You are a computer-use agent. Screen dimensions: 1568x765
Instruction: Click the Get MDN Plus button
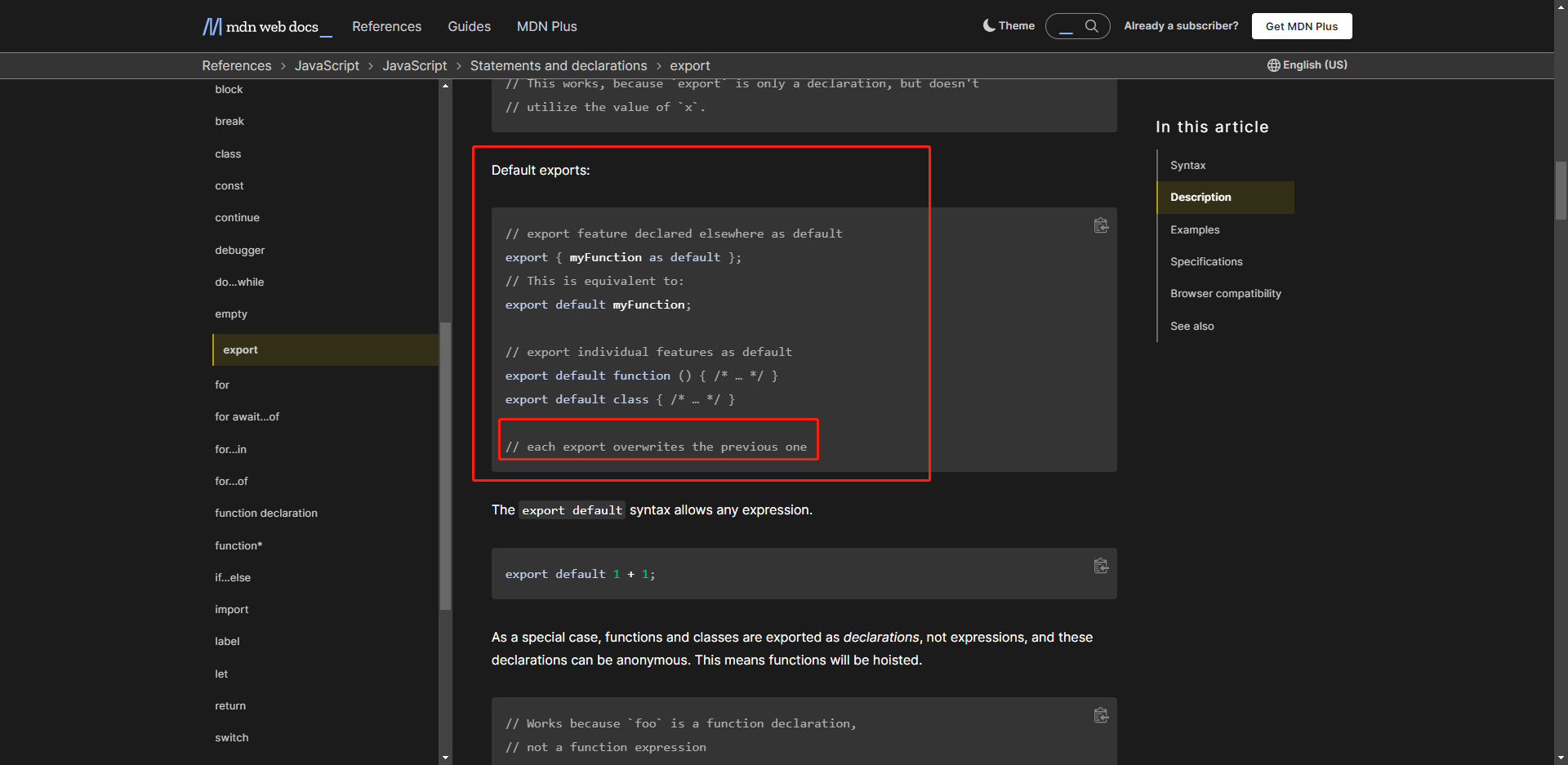pyautogui.click(x=1301, y=25)
